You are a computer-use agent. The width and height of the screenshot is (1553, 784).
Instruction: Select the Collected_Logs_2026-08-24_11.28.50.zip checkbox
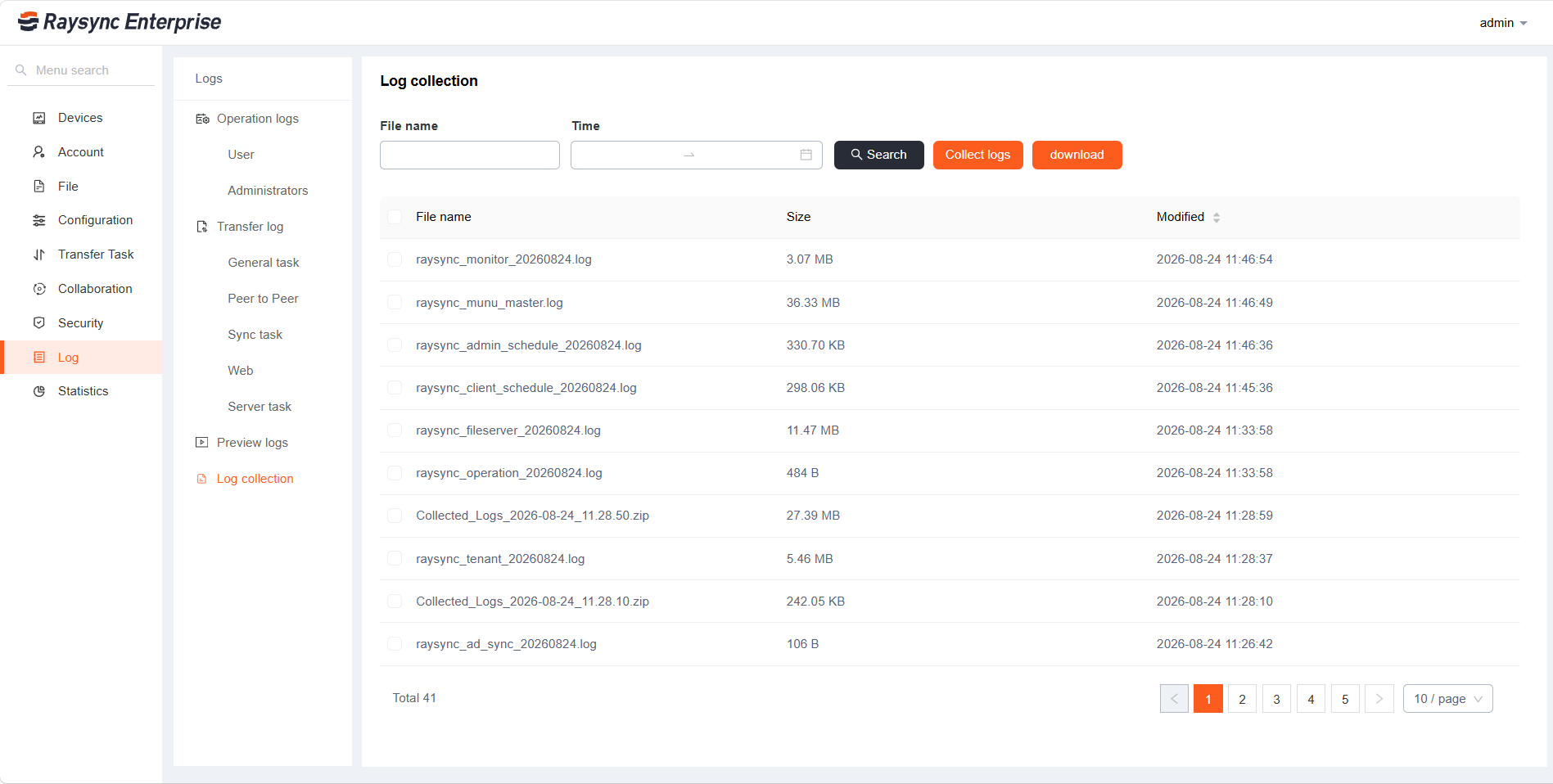pyautogui.click(x=395, y=516)
